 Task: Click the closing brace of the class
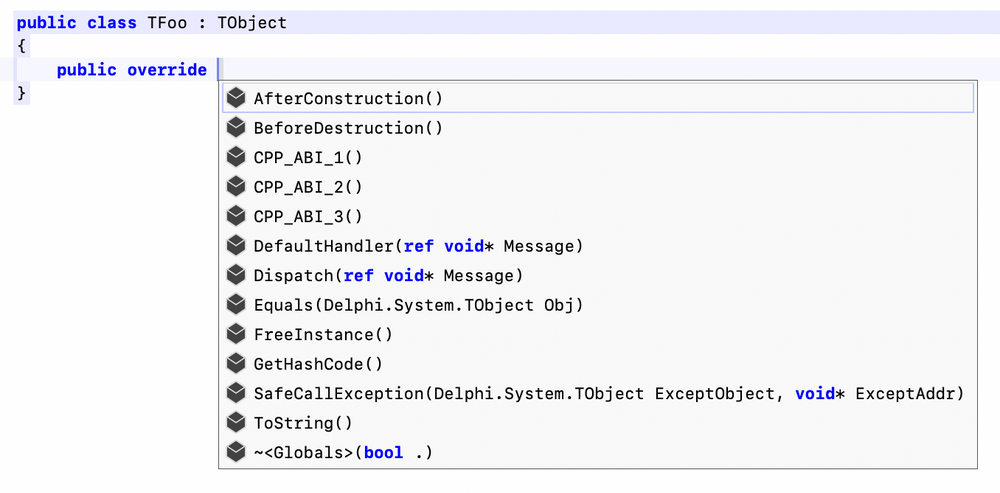(x=22, y=93)
